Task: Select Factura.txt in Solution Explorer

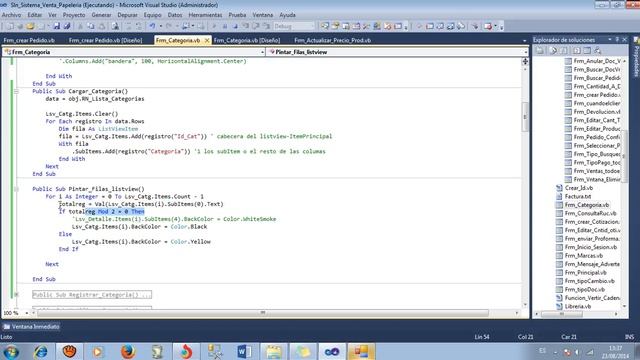Action: click(x=578, y=196)
